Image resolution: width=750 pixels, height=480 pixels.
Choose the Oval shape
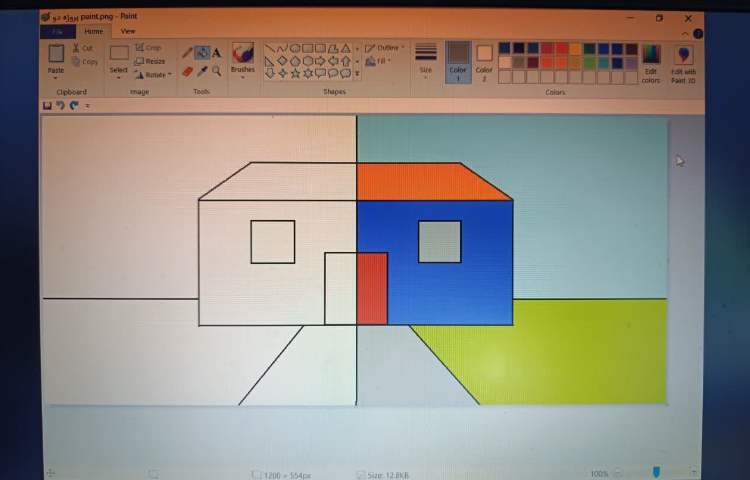click(295, 48)
